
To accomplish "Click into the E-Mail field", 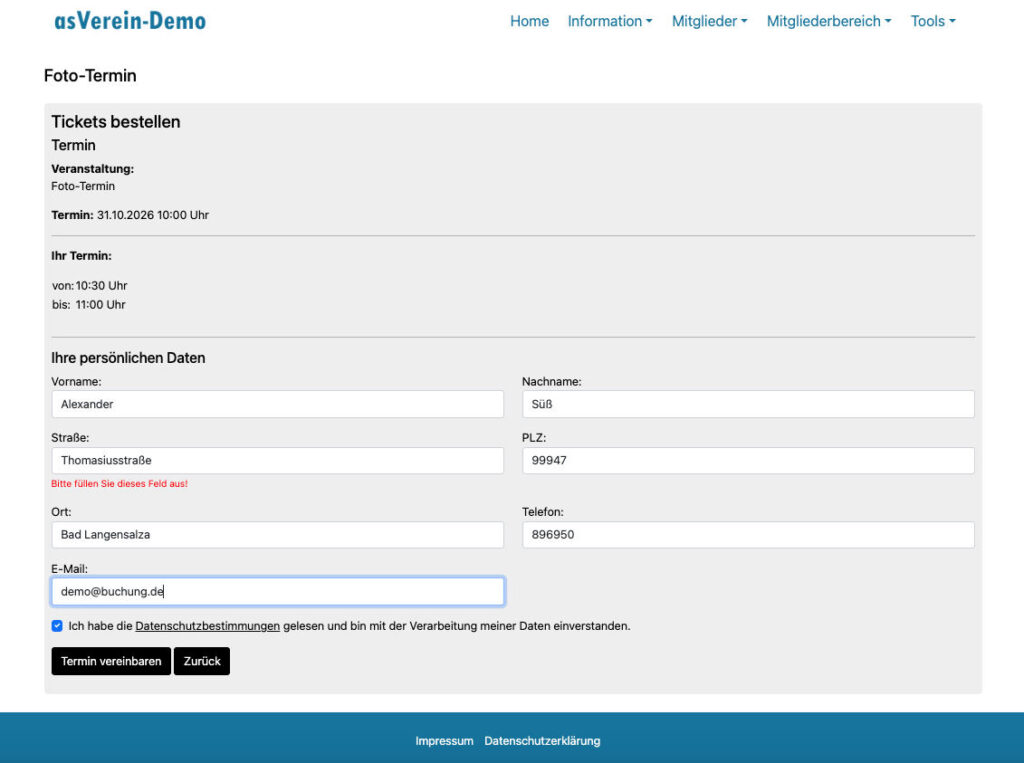I will pyautogui.click(x=277, y=591).
